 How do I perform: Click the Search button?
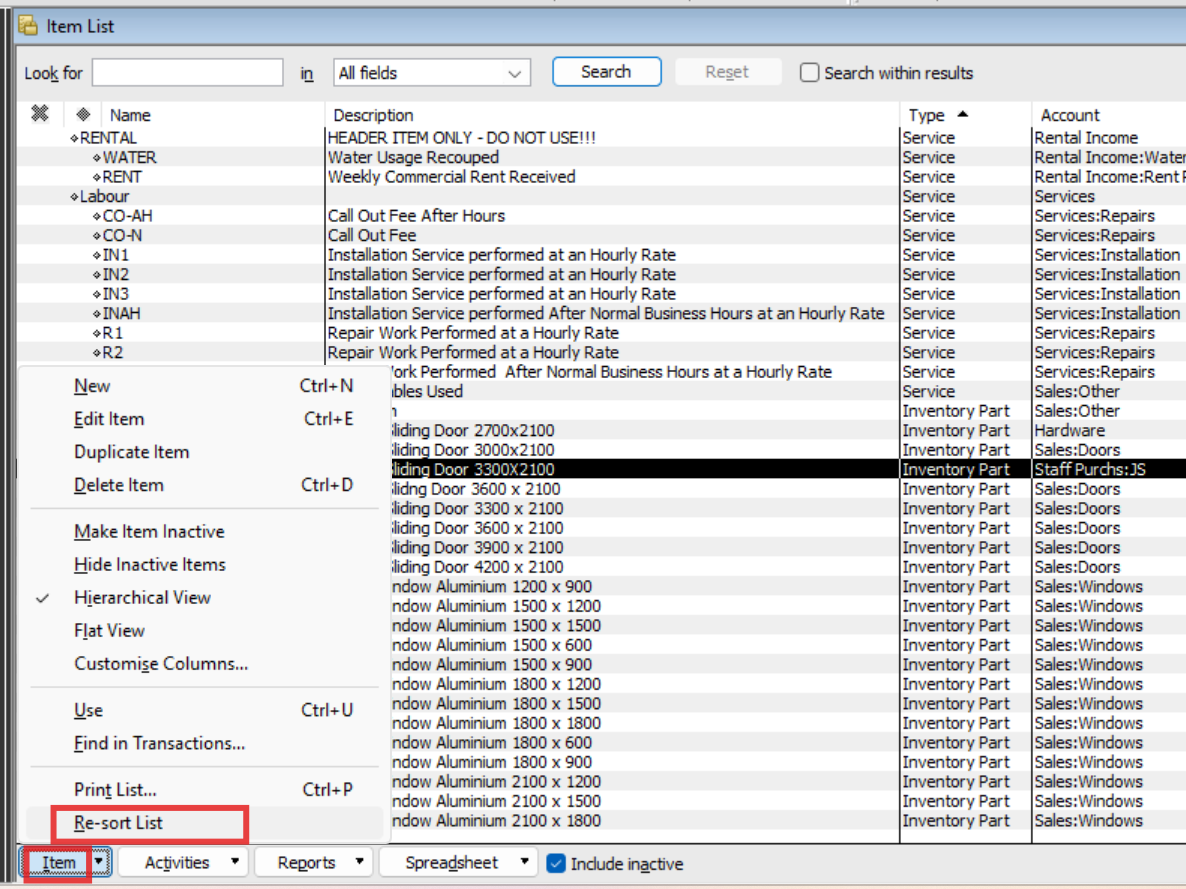click(x=607, y=72)
